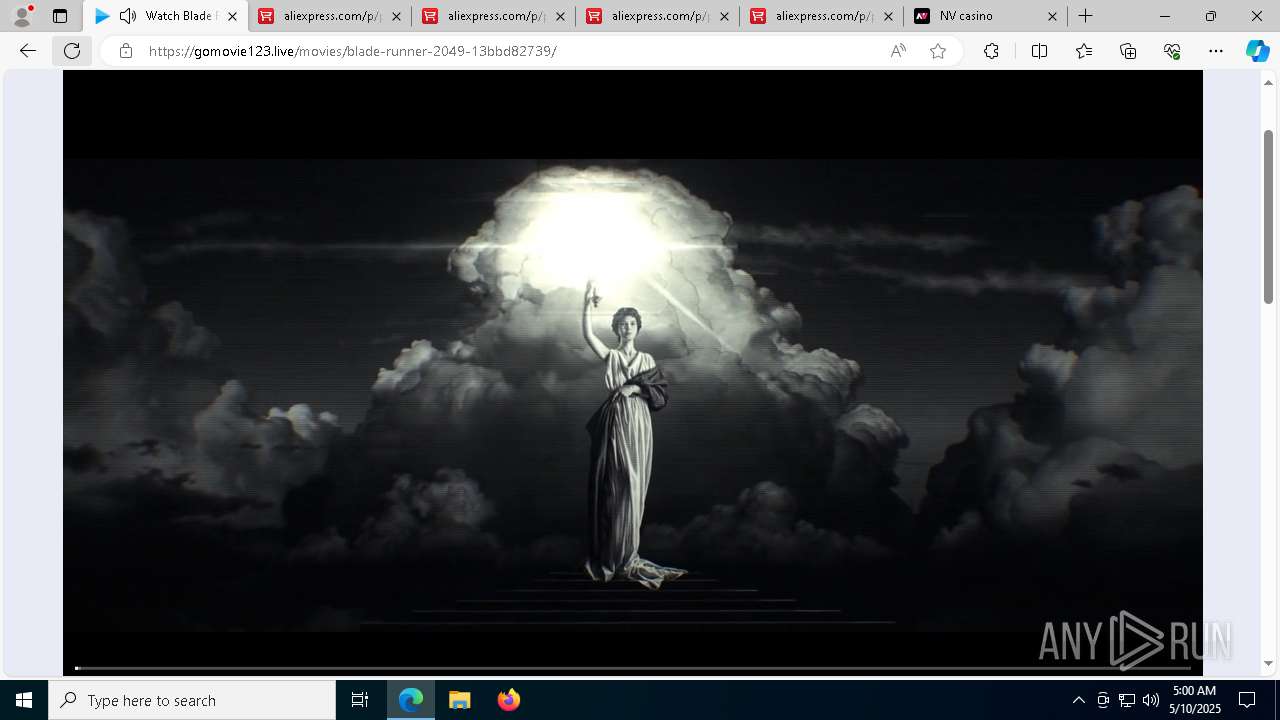Screen dimensions: 1280x720
Task: Open the volume tray icon
Action: (1151, 700)
